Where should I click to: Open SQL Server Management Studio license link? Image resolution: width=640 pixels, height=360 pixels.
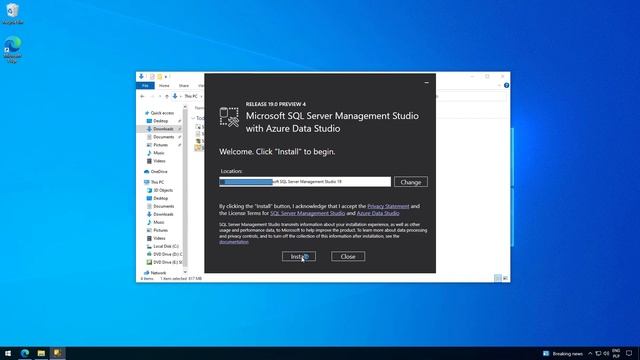pos(307,213)
